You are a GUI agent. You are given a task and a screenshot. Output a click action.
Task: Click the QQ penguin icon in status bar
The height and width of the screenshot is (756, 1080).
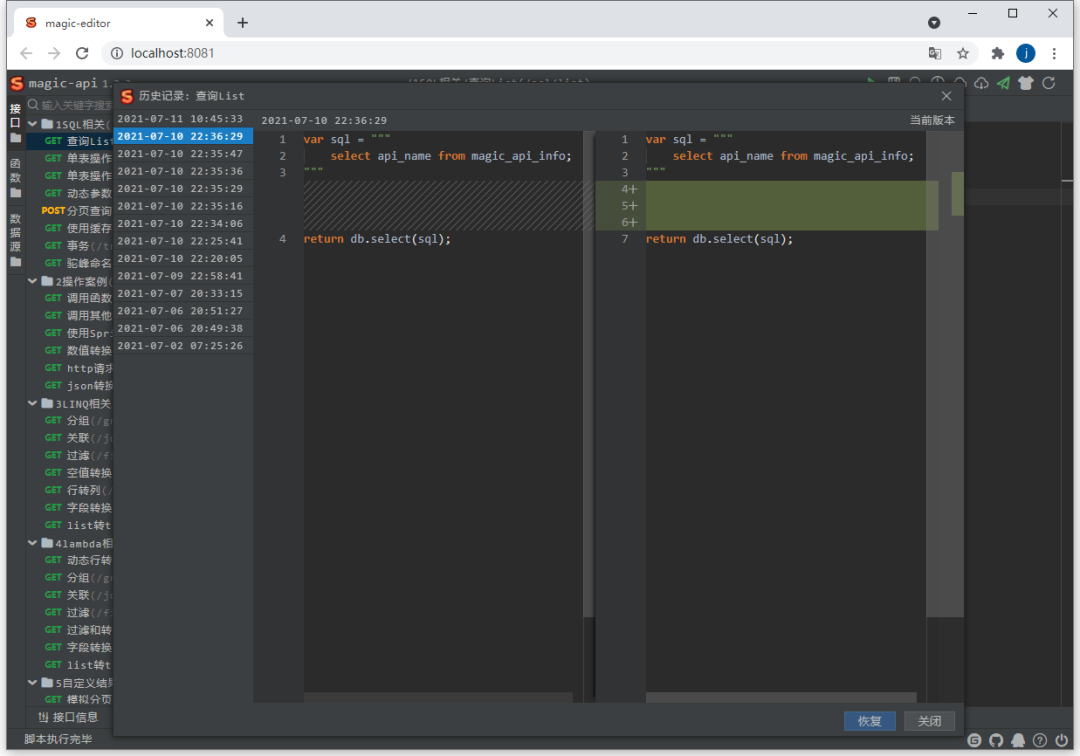point(1018,741)
